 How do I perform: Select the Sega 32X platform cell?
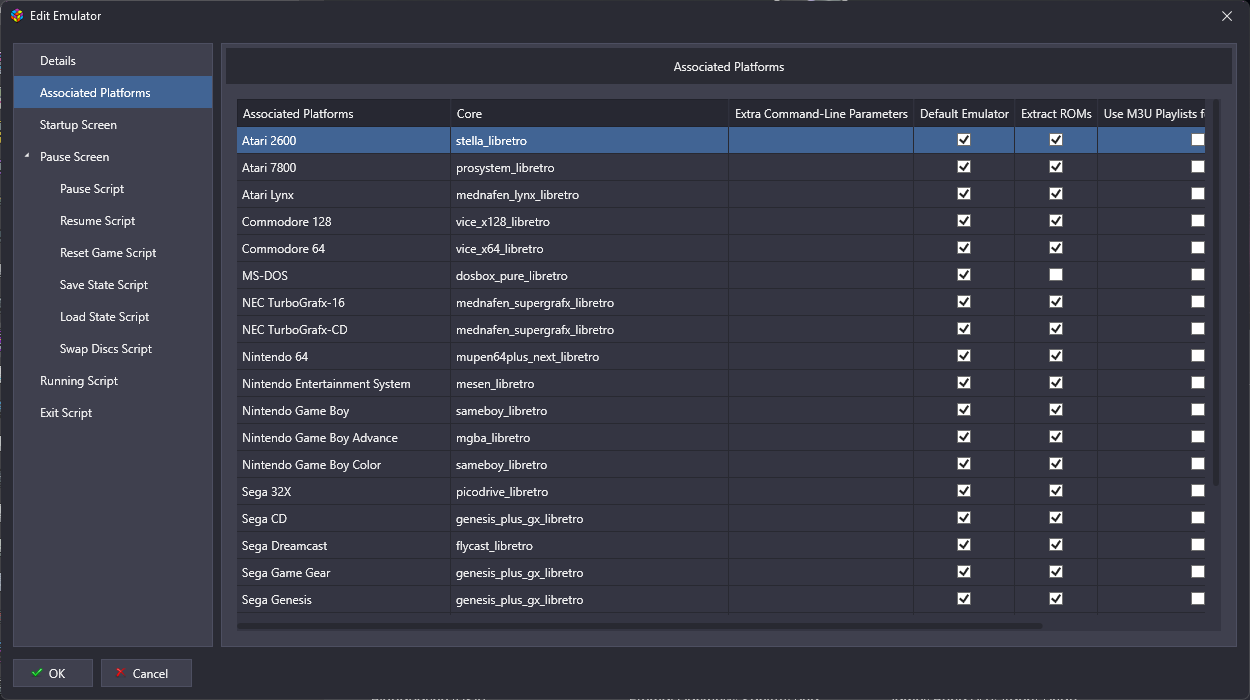pos(343,491)
